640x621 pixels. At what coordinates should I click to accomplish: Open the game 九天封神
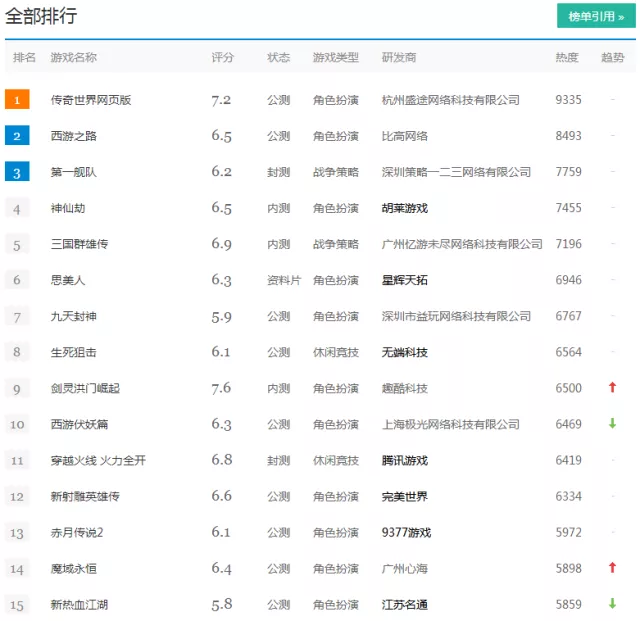(x=73, y=316)
